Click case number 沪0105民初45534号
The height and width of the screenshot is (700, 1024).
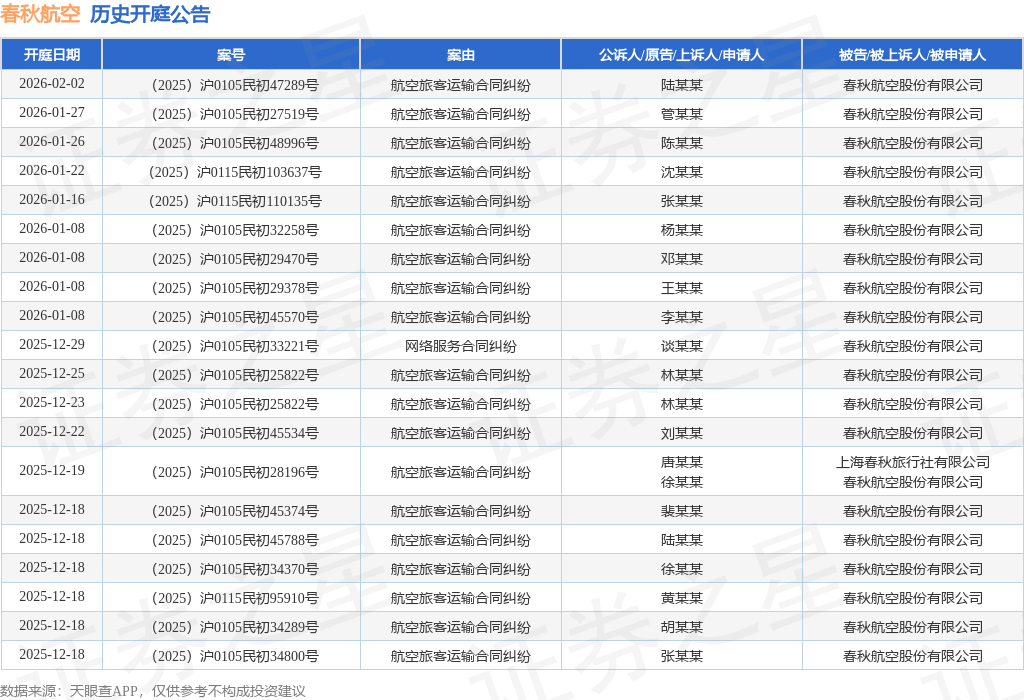coord(235,434)
